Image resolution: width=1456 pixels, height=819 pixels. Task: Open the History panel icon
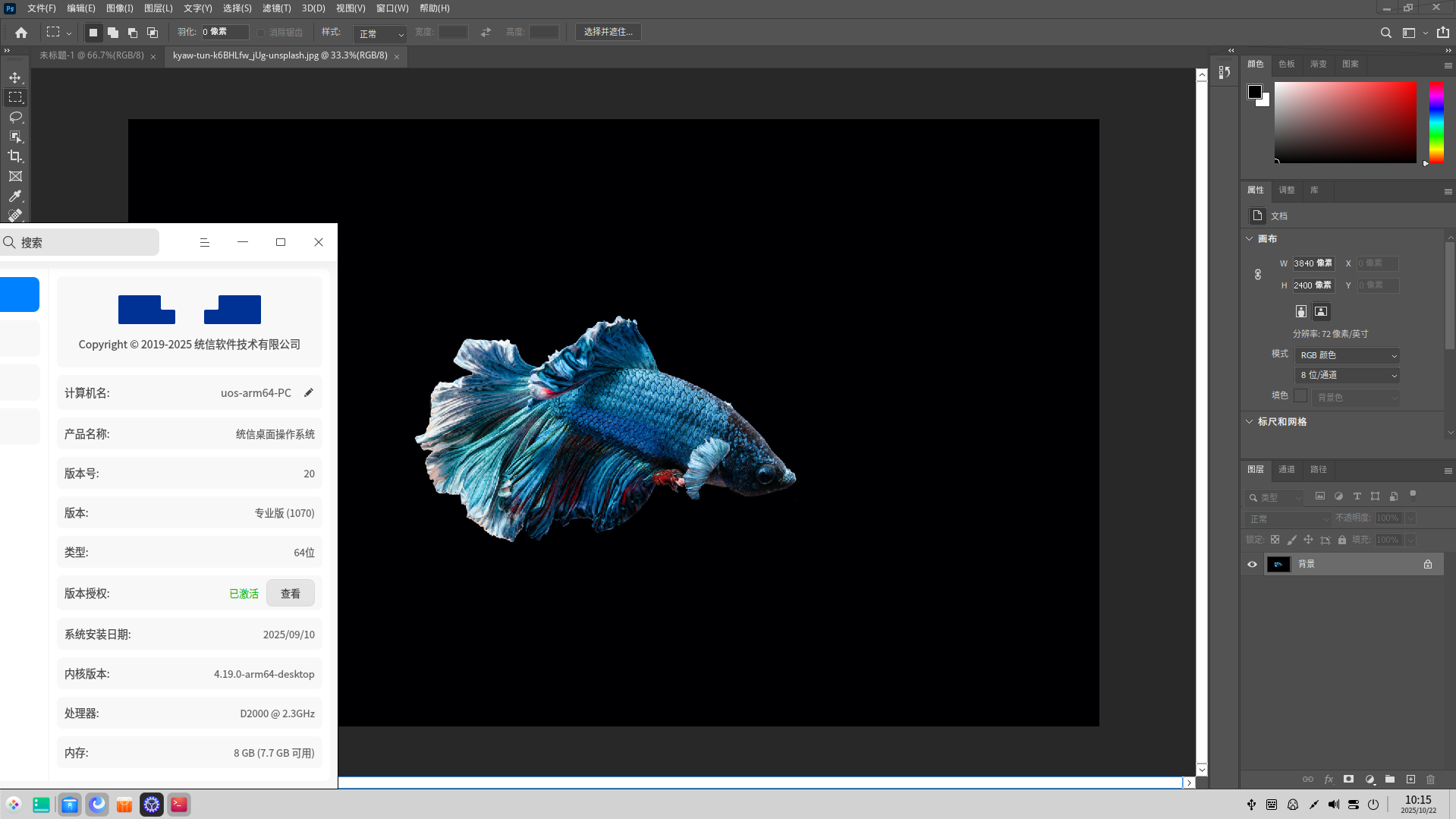(1225, 72)
